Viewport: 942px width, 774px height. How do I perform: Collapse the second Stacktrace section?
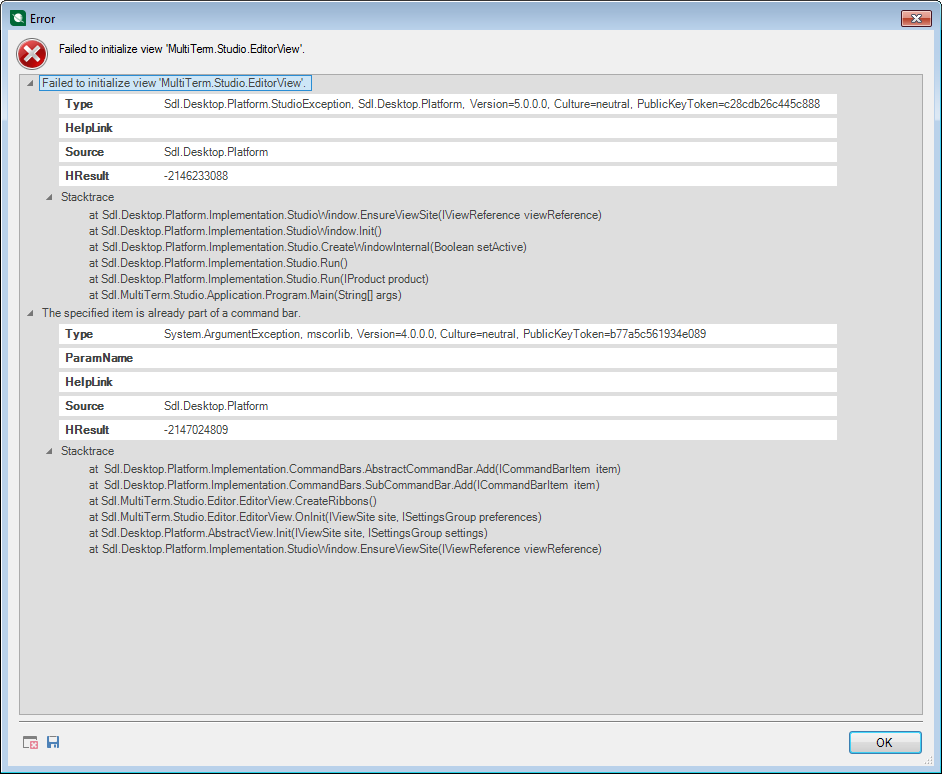pos(50,451)
